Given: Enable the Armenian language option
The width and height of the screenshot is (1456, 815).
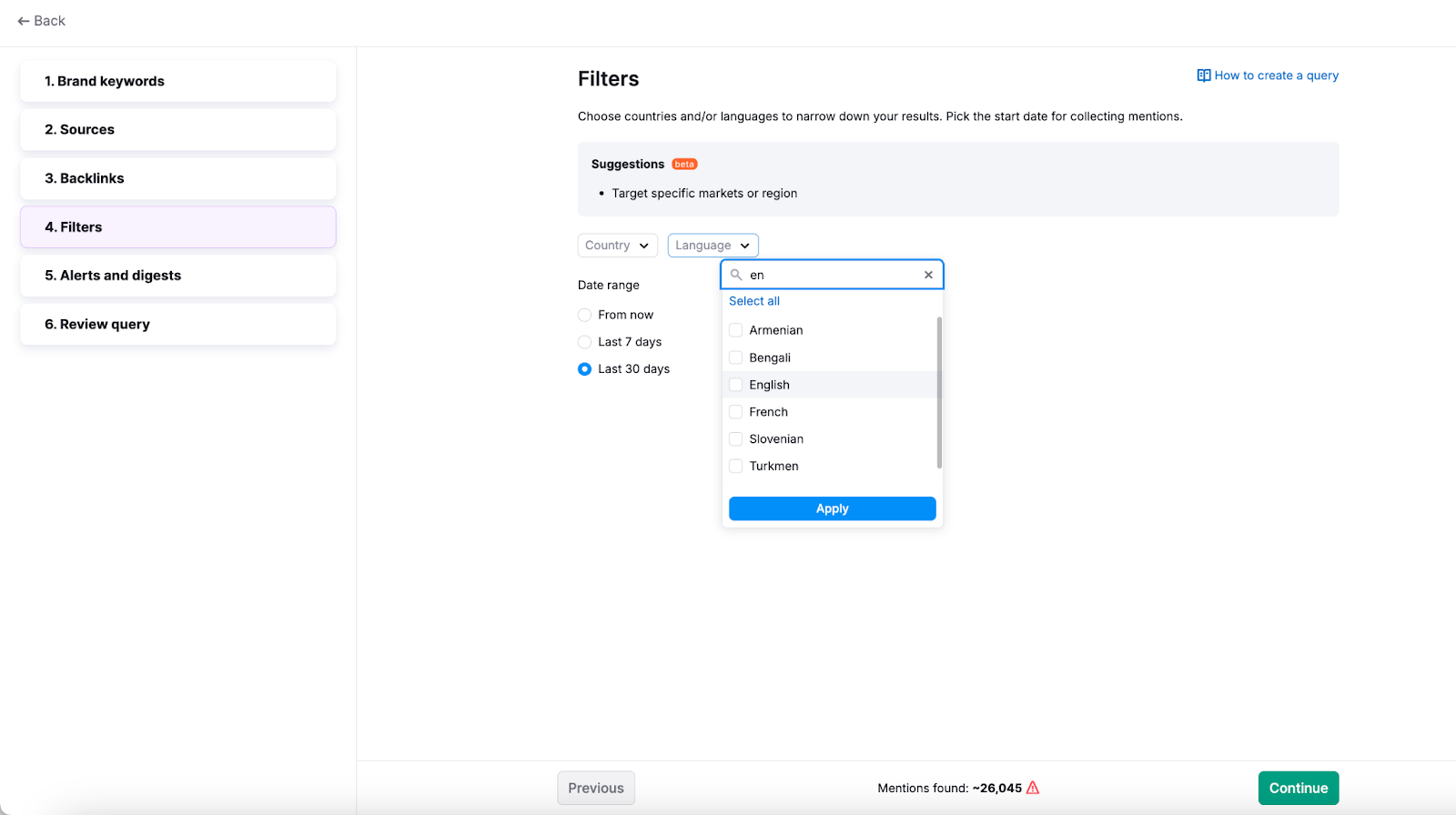Looking at the screenshot, I should click(736, 330).
